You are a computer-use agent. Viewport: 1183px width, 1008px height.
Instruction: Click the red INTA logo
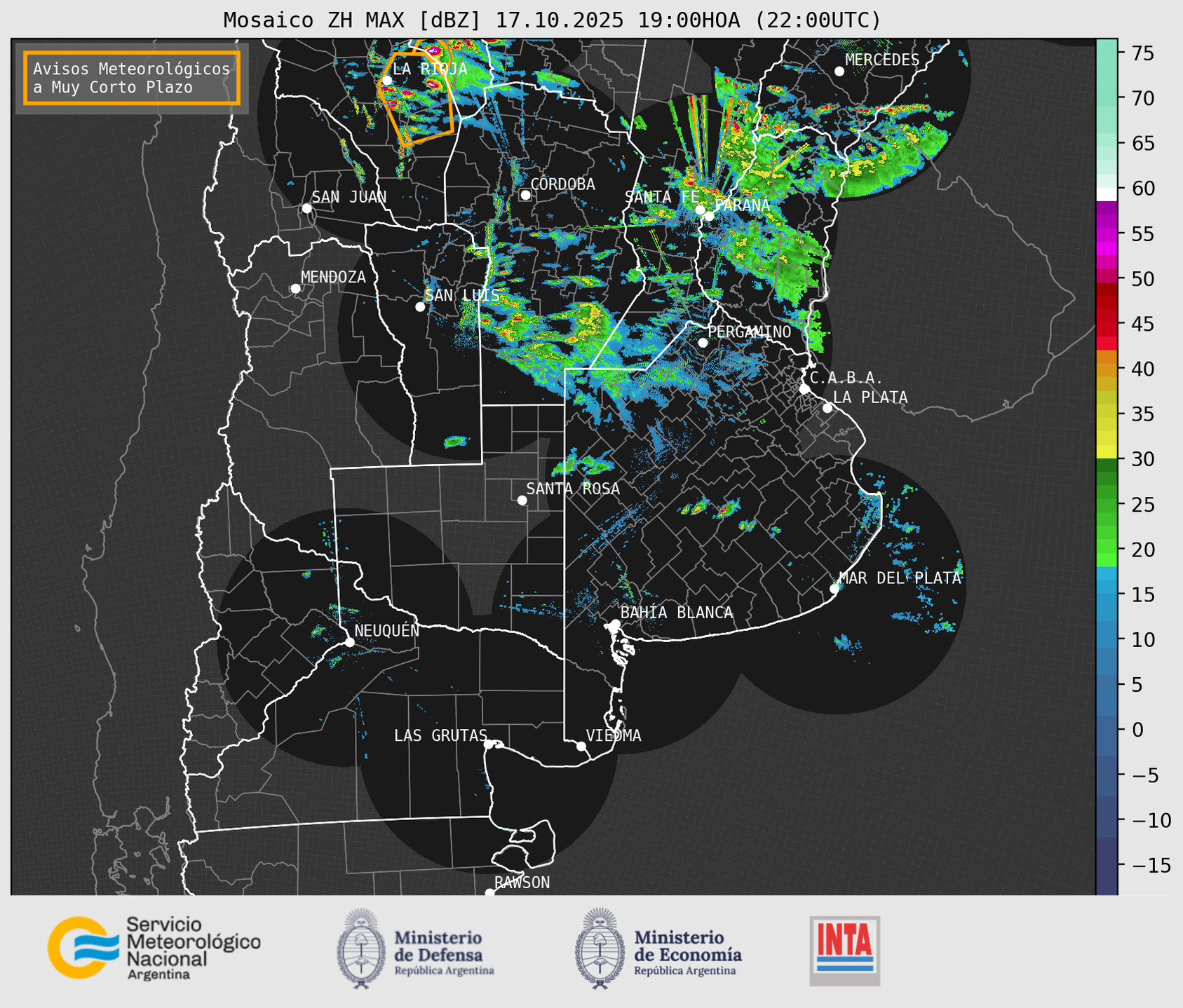(x=844, y=950)
